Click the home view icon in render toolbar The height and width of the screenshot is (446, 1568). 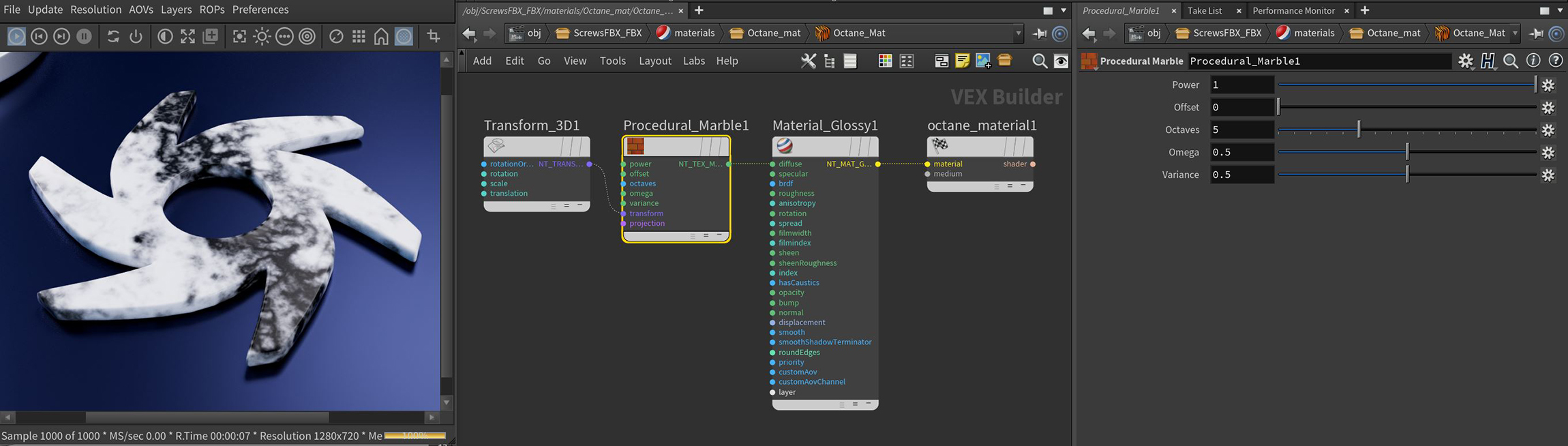click(x=381, y=36)
